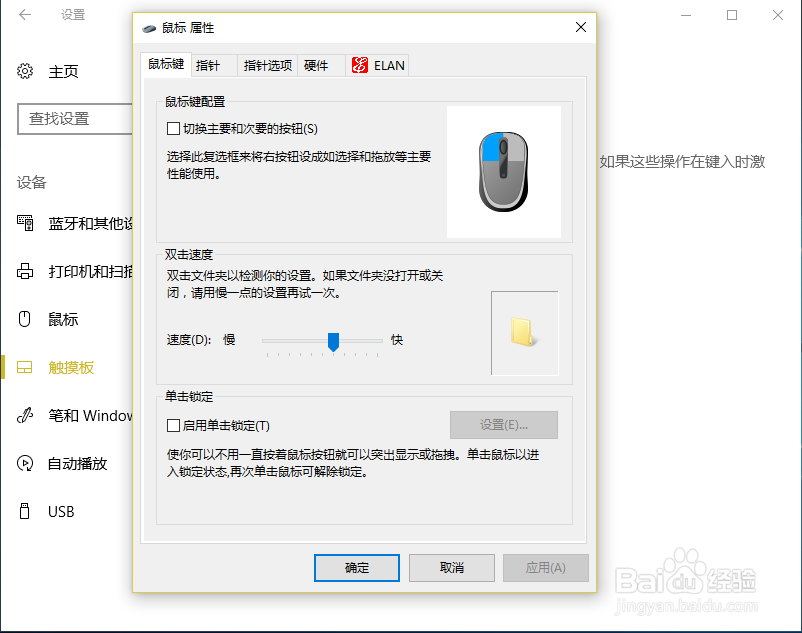
Task: Click the pen icon for 笔和 Windows Ink
Action: click(x=25, y=415)
